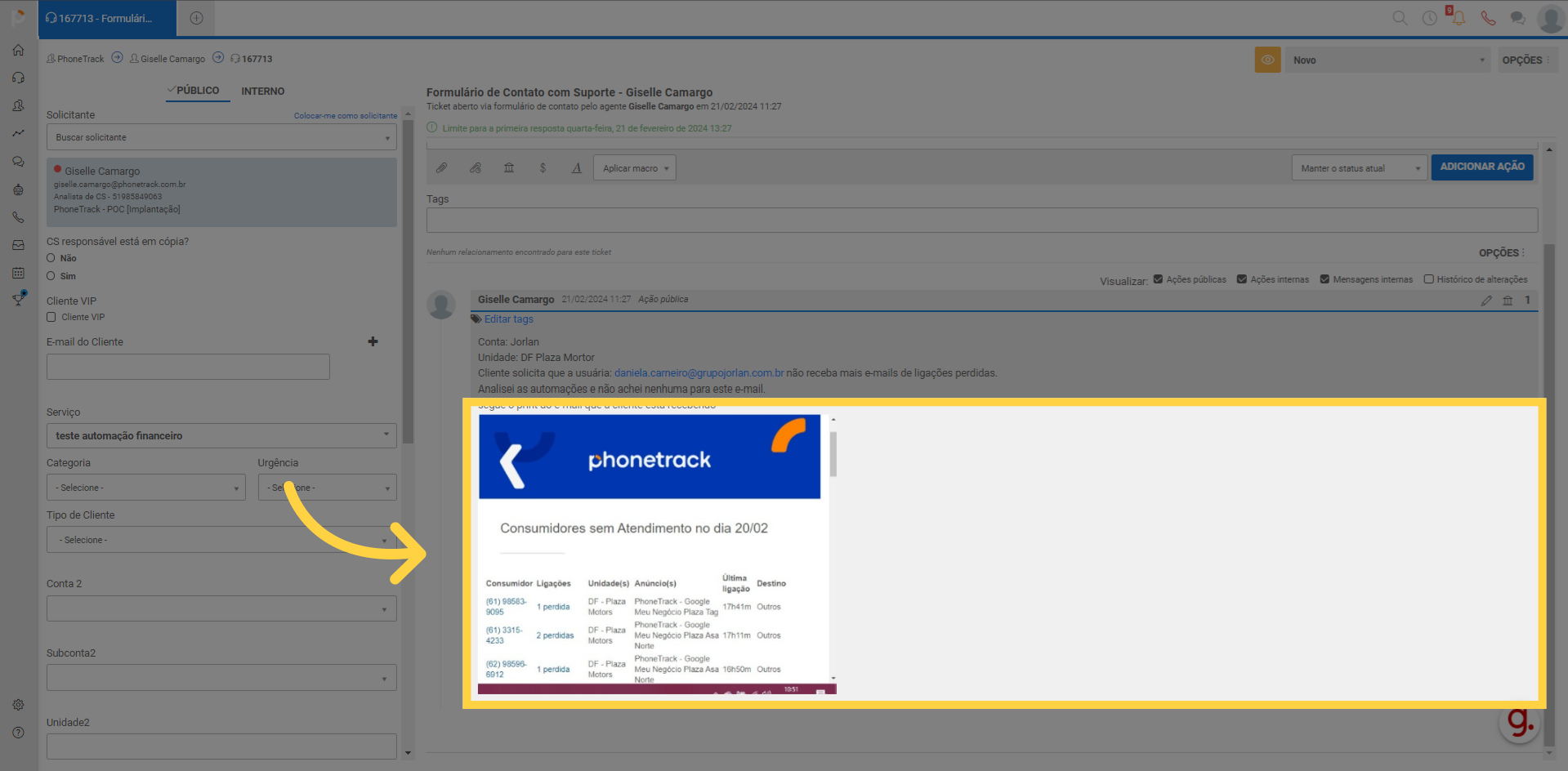The height and width of the screenshot is (771, 1568).
Task: Toggle the Ações públicas checkbox
Action: pyautogui.click(x=1158, y=279)
